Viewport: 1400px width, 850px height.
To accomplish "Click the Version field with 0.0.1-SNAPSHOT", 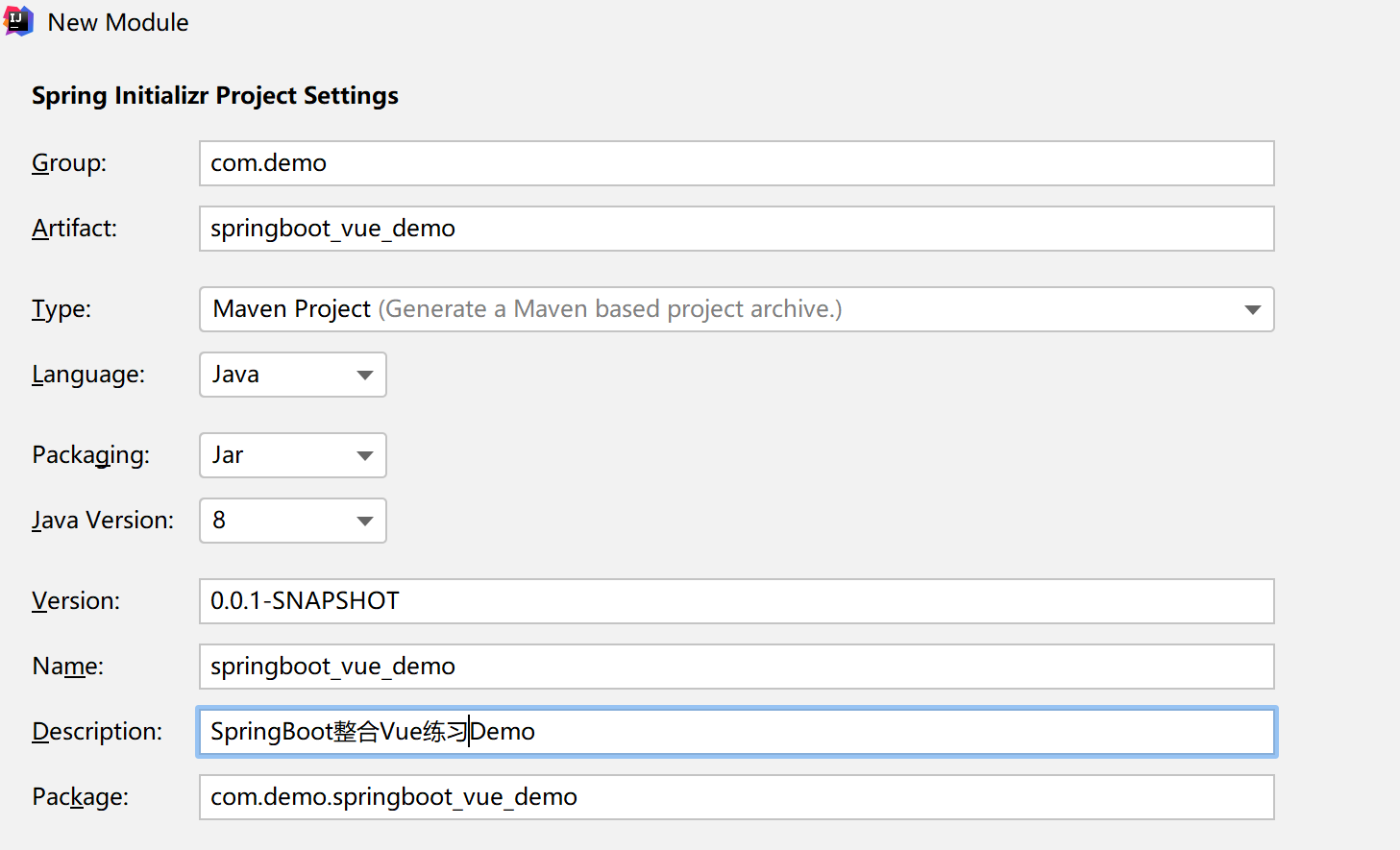I will pyautogui.click(x=736, y=601).
